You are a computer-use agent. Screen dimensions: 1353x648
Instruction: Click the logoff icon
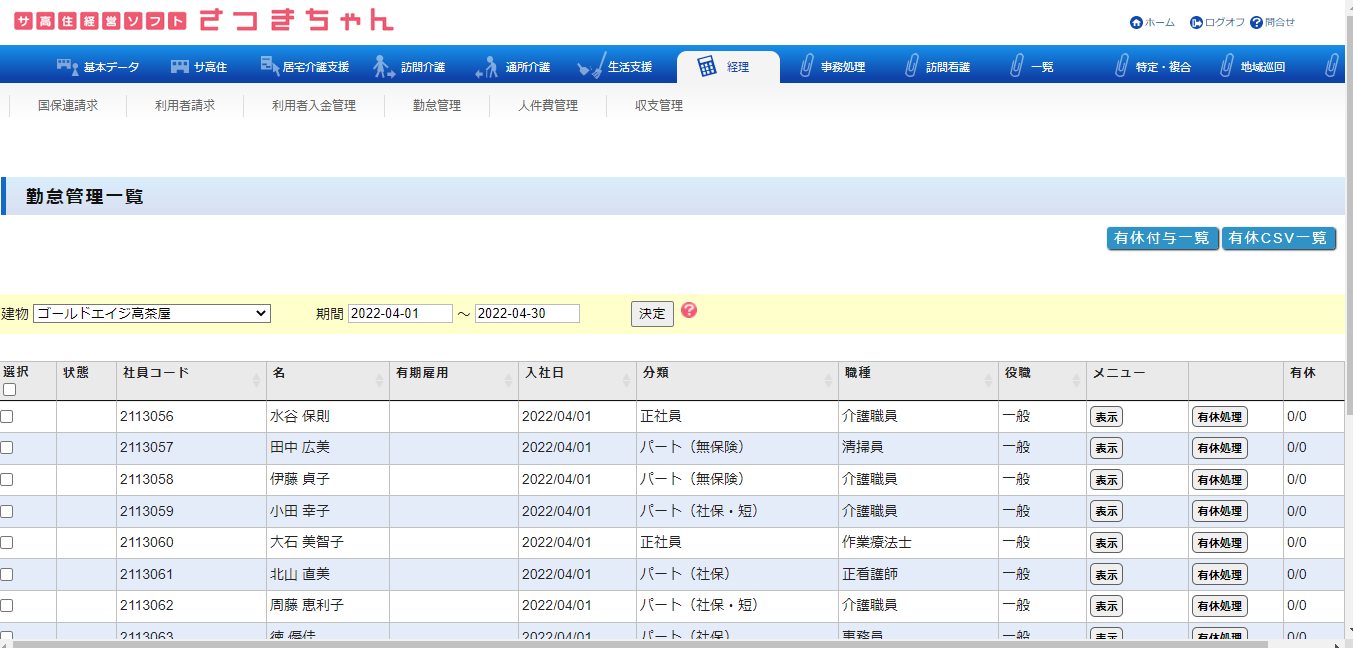(x=1196, y=22)
